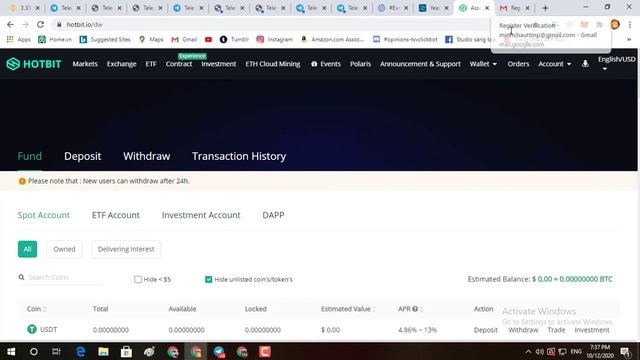Open Microsoft Store from taskbar
Viewport: 640px width, 360px height.
pyautogui.click(x=126, y=351)
